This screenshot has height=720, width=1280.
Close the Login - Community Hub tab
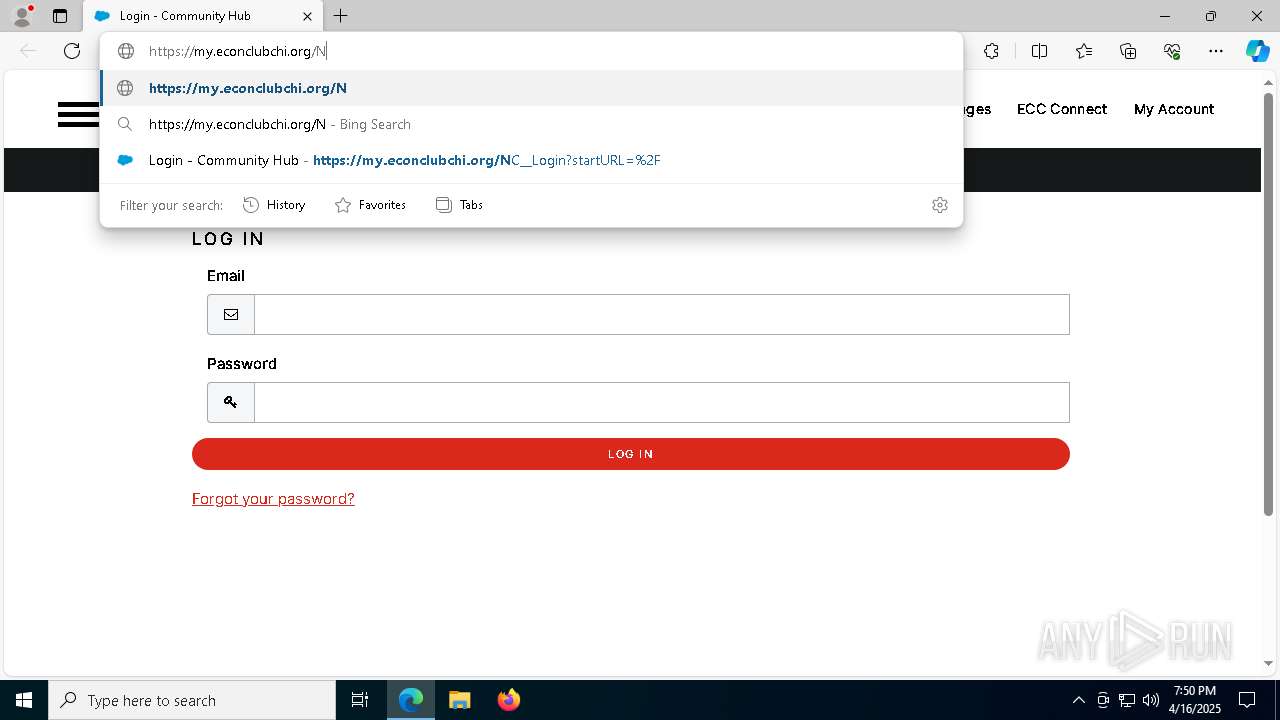pyautogui.click(x=307, y=16)
